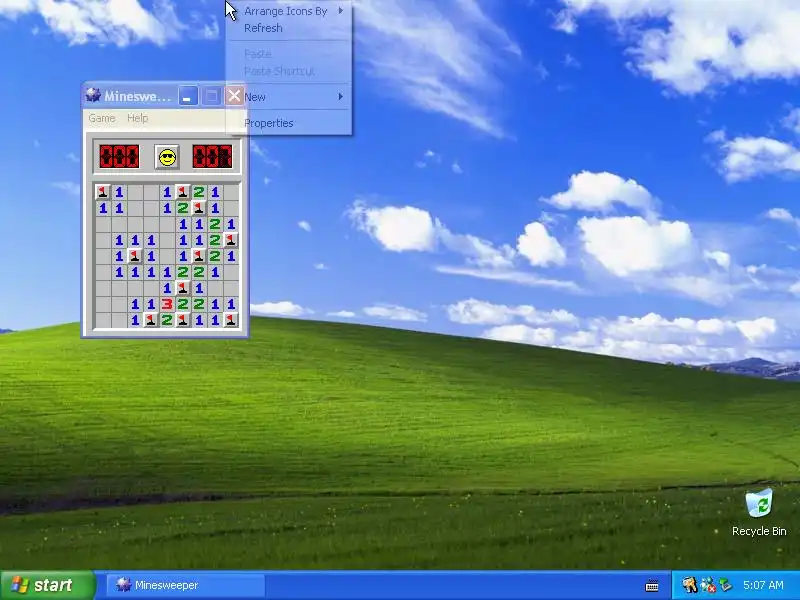This screenshot has height=600, width=800.
Task: Open the Game menu
Action: point(102,118)
